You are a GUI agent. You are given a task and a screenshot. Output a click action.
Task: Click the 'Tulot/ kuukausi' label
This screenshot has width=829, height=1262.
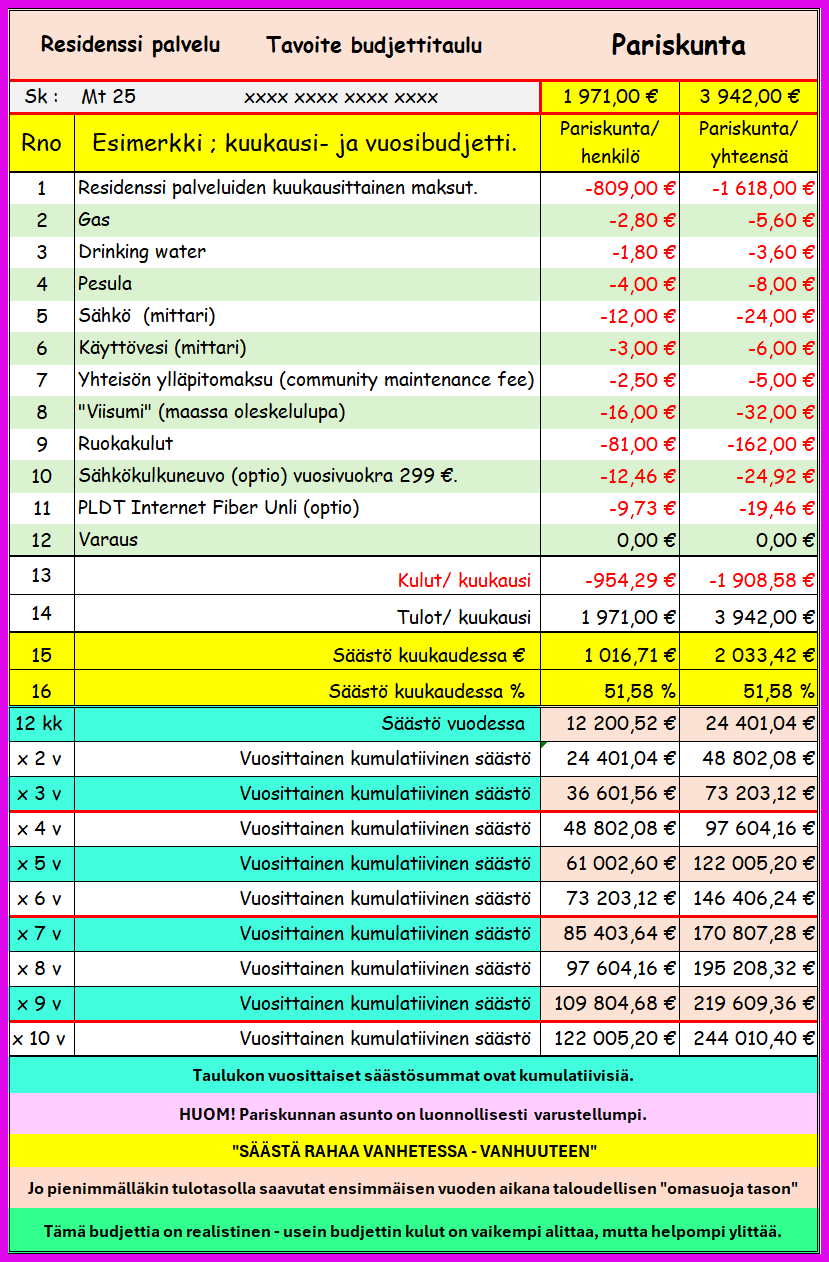[x=464, y=618]
